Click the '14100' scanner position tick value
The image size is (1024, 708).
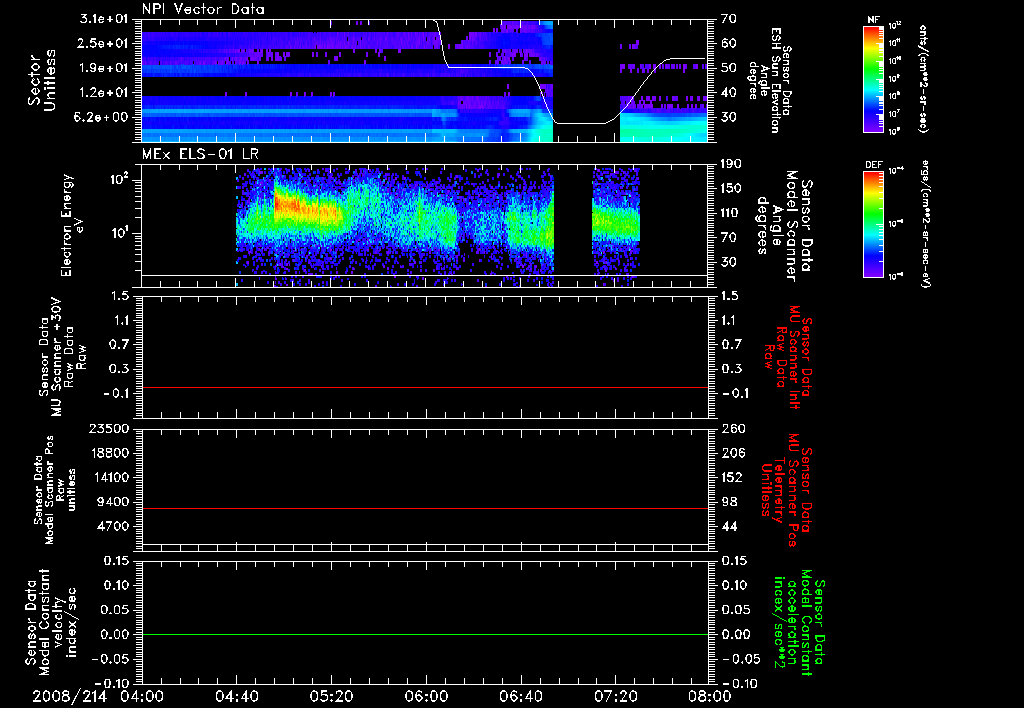click(109, 477)
